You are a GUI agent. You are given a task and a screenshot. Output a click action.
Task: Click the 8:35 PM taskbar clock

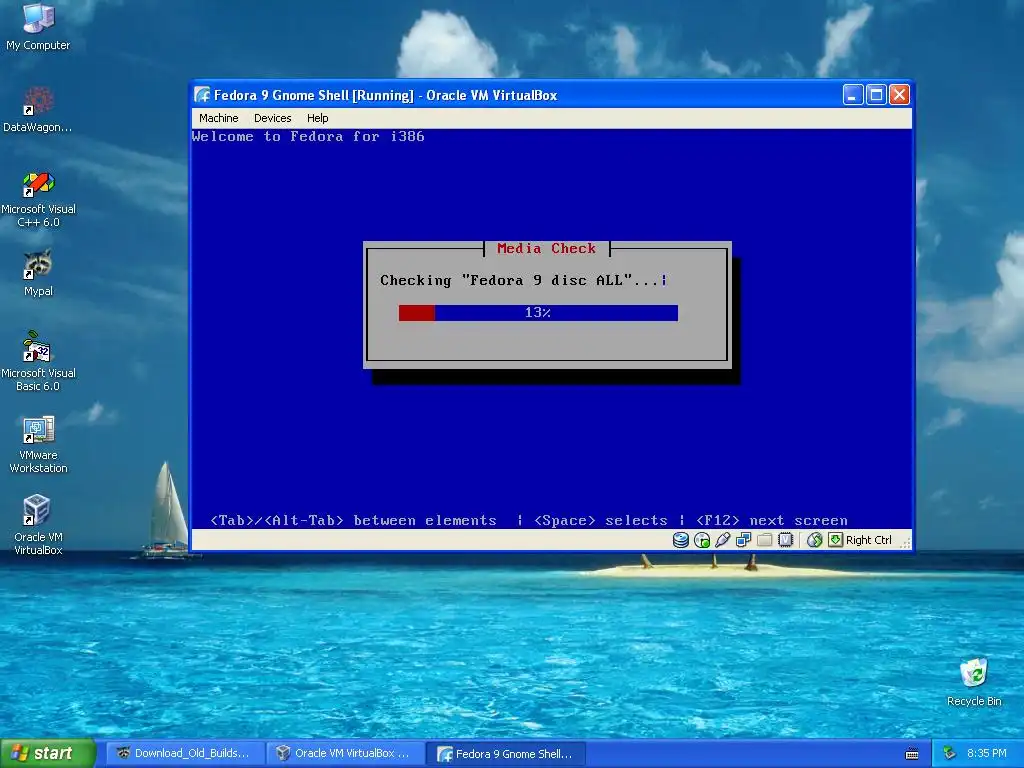pyautogui.click(x=986, y=754)
